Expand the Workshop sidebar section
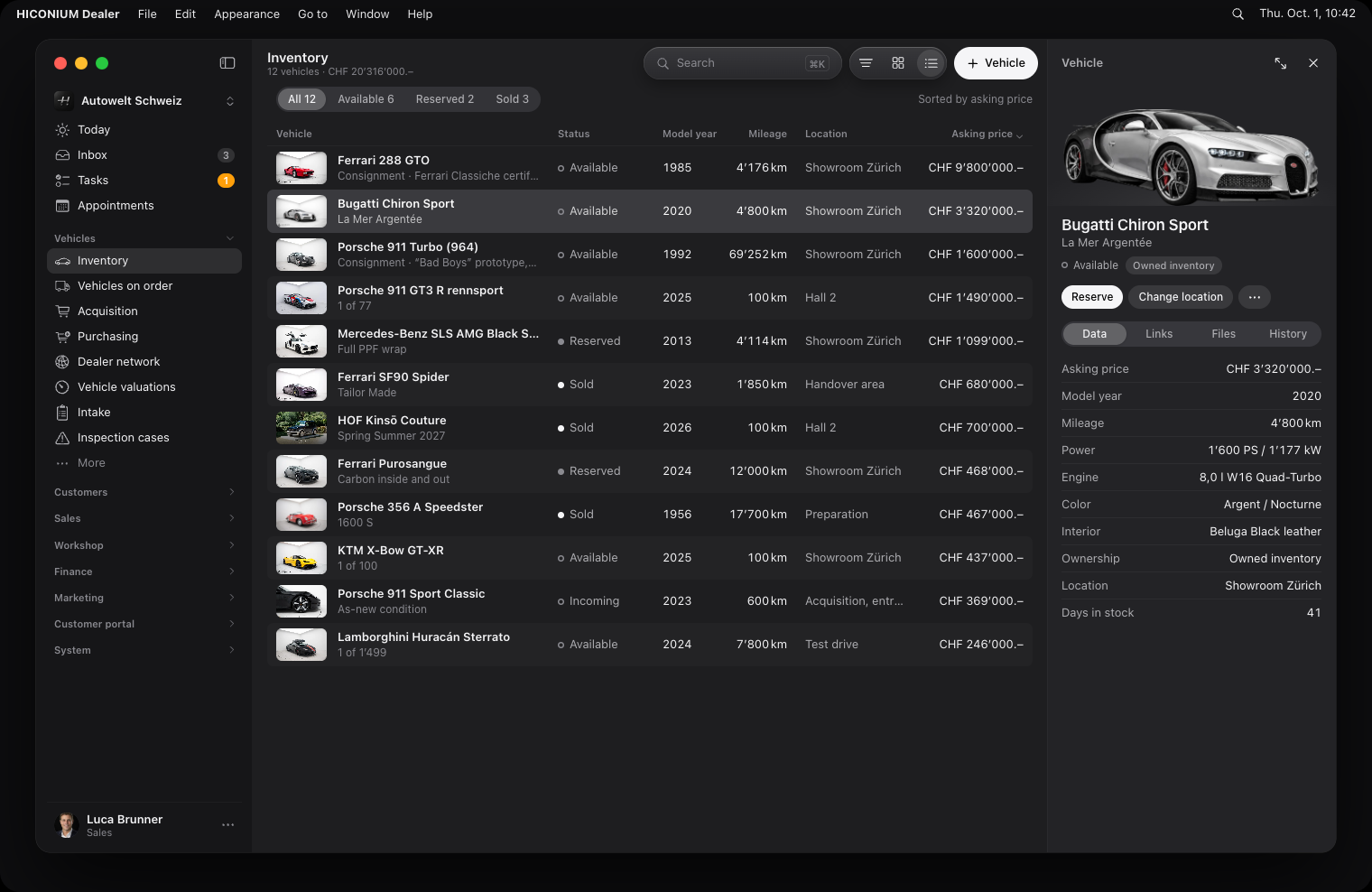Viewport: 1372px width, 892px height. click(x=232, y=545)
